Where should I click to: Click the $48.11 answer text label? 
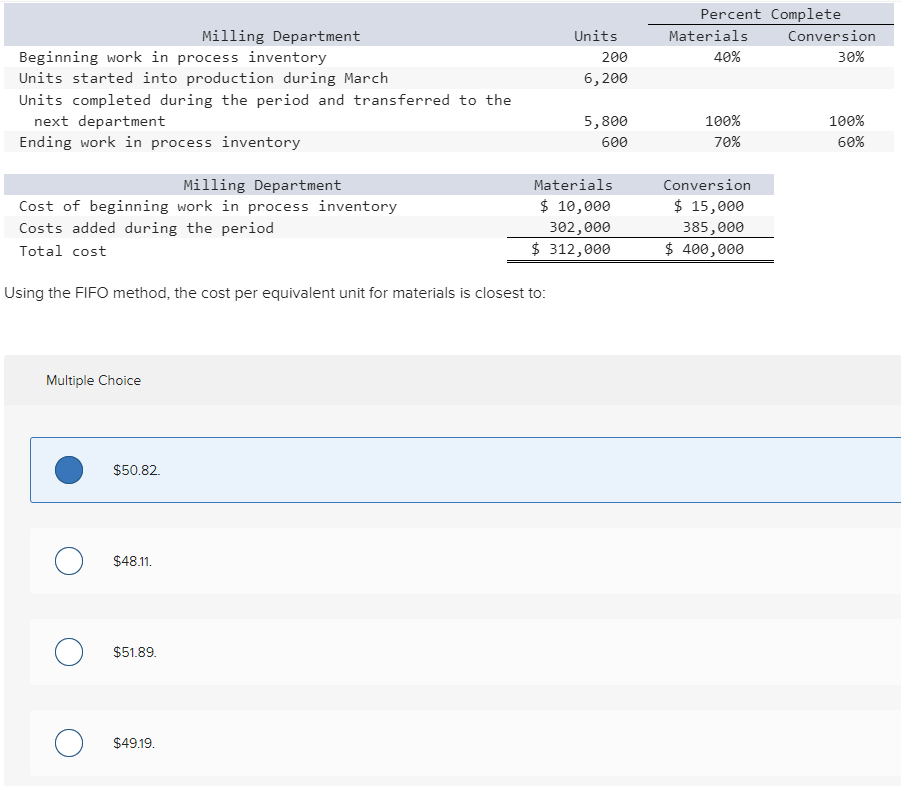(x=132, y=560)
